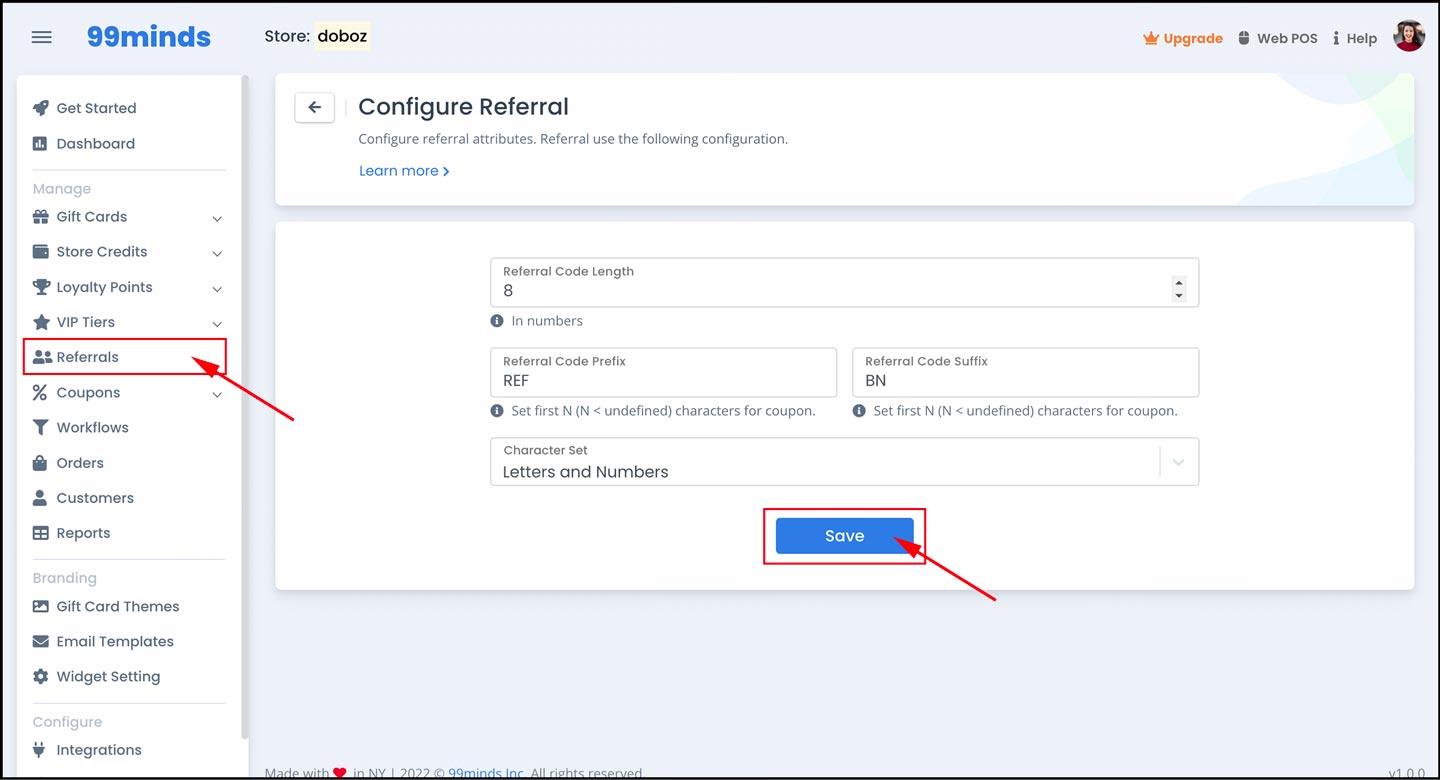Viewport: 1440px width, 780px height.
Task: Click the Customers person icon
Action: [x=40, y=498]
